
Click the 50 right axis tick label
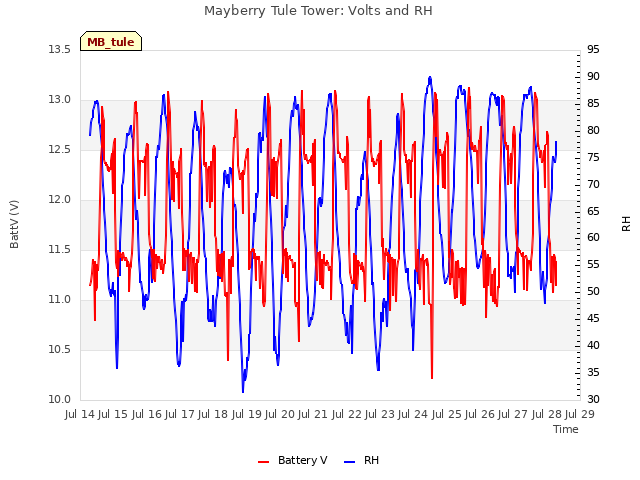click(x=593, y=291)
